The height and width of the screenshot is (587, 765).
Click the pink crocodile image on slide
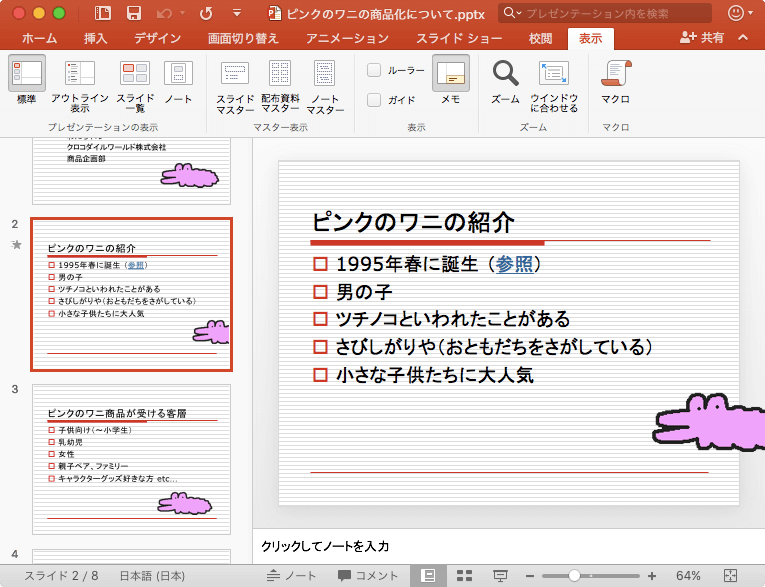(708, 422)
